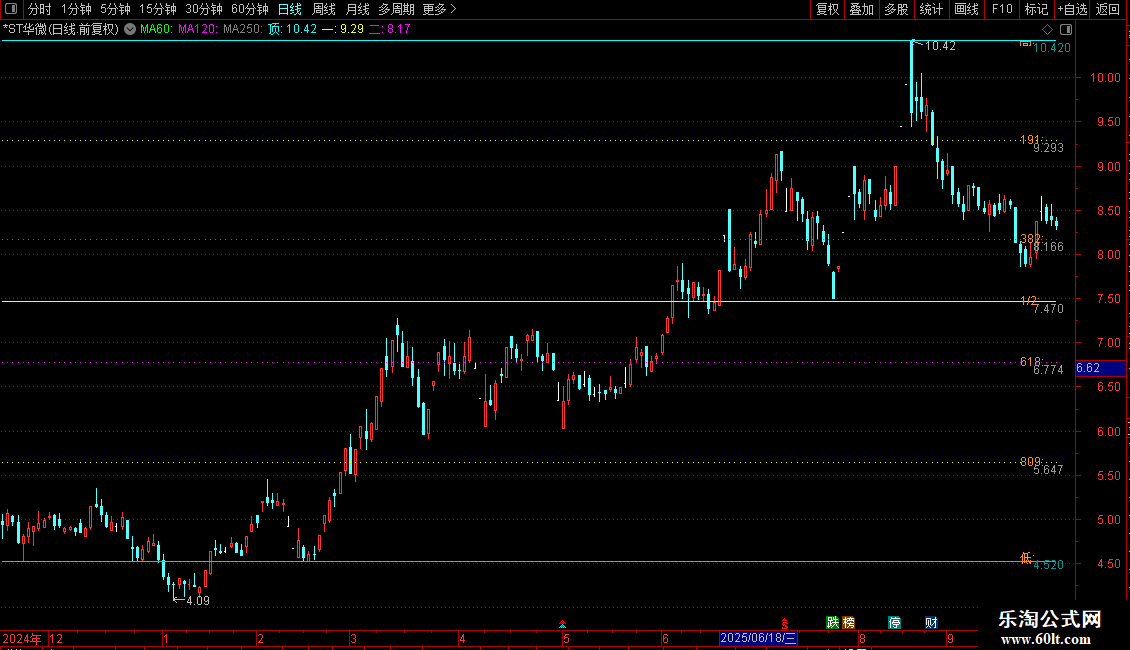Expand the 更多 periods menu
Image resolution: width=1130 pixels, height=650 pixels.
click(439, 9)
